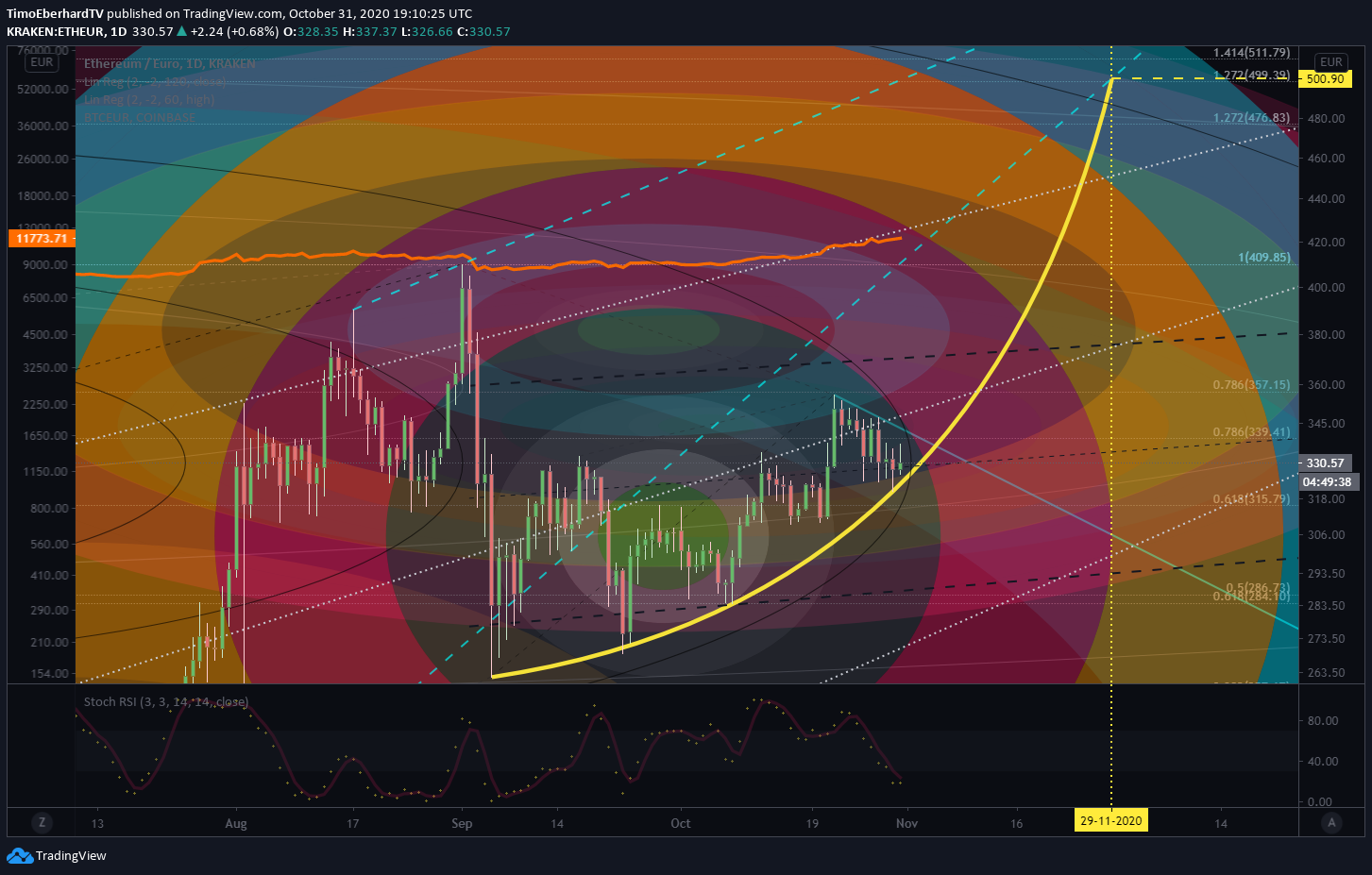Click the yellow 29-11-2020 date marker
1372x875 pixels.
(x=1111, y=820)
